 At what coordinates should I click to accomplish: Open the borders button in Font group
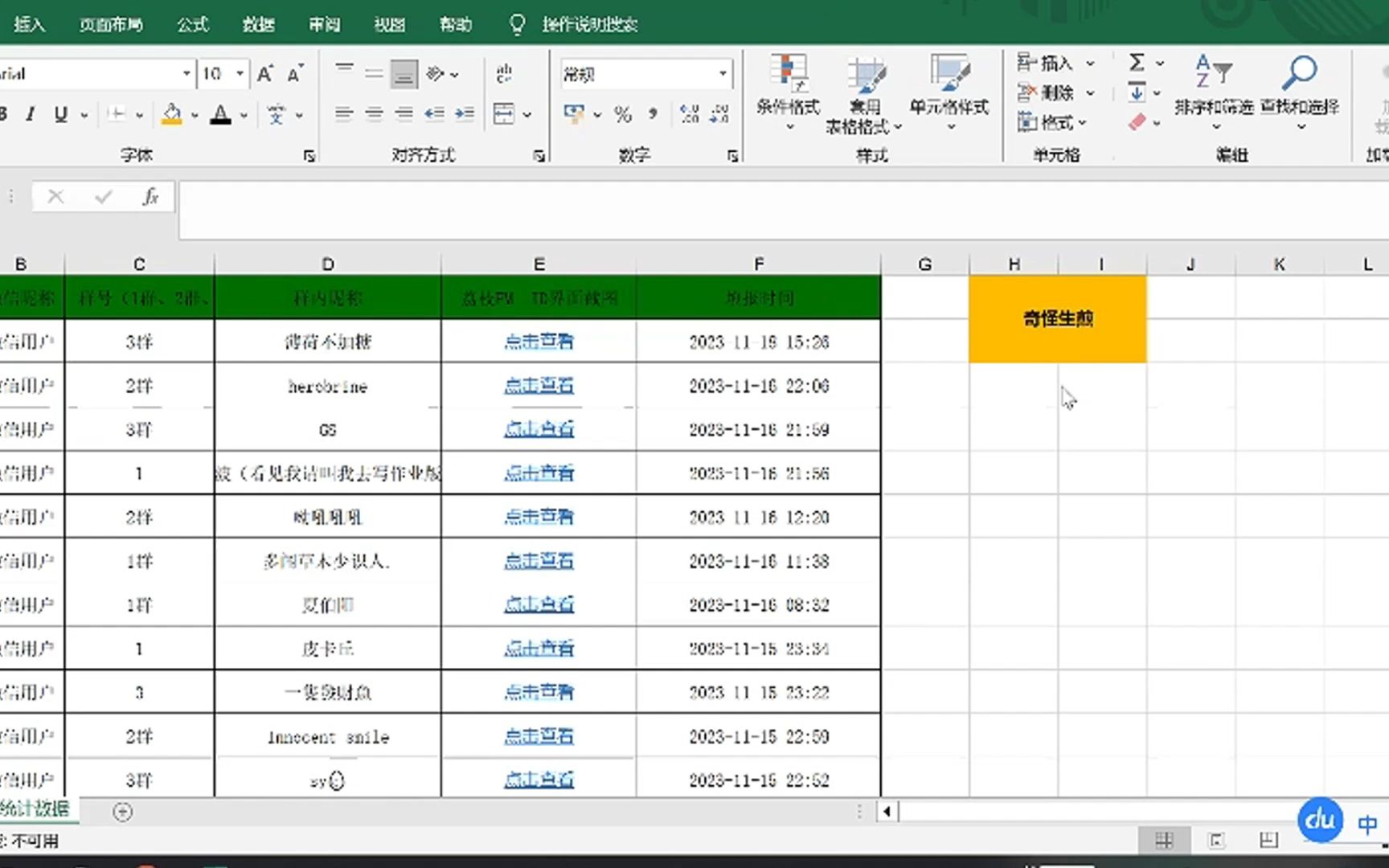coord(117,115)
